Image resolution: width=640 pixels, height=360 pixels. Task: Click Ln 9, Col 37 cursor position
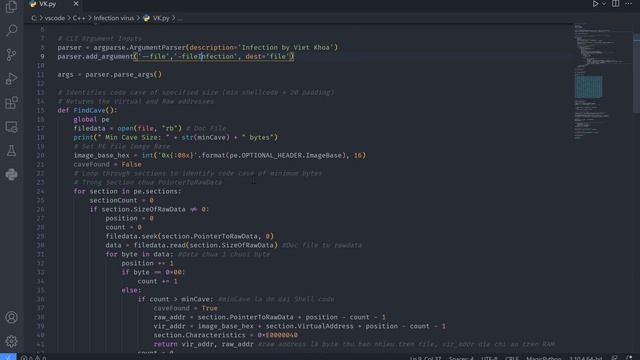tap(425, 358)
